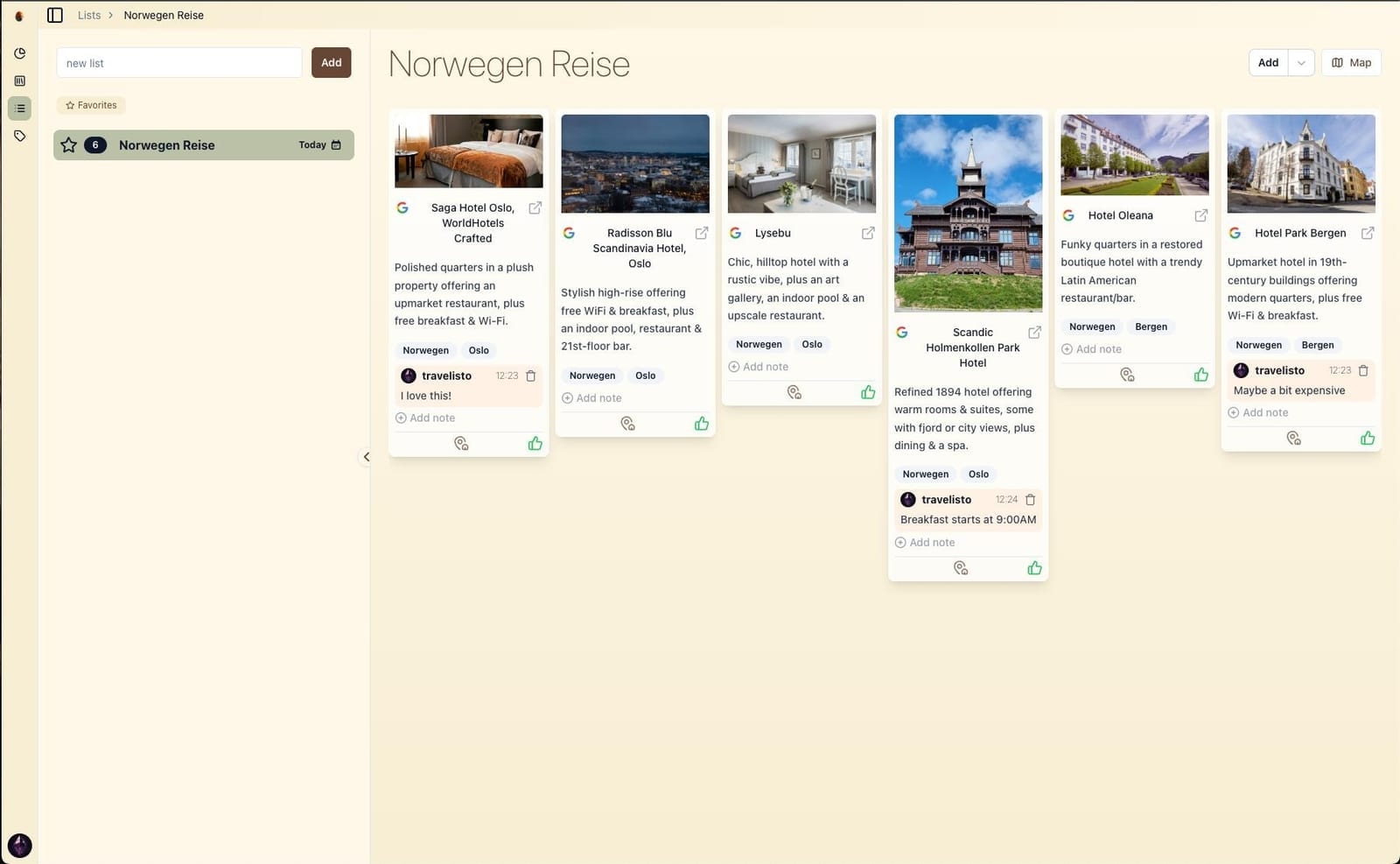
Task: Select the Norwegen Reise list row
Action: click(204, 145)
